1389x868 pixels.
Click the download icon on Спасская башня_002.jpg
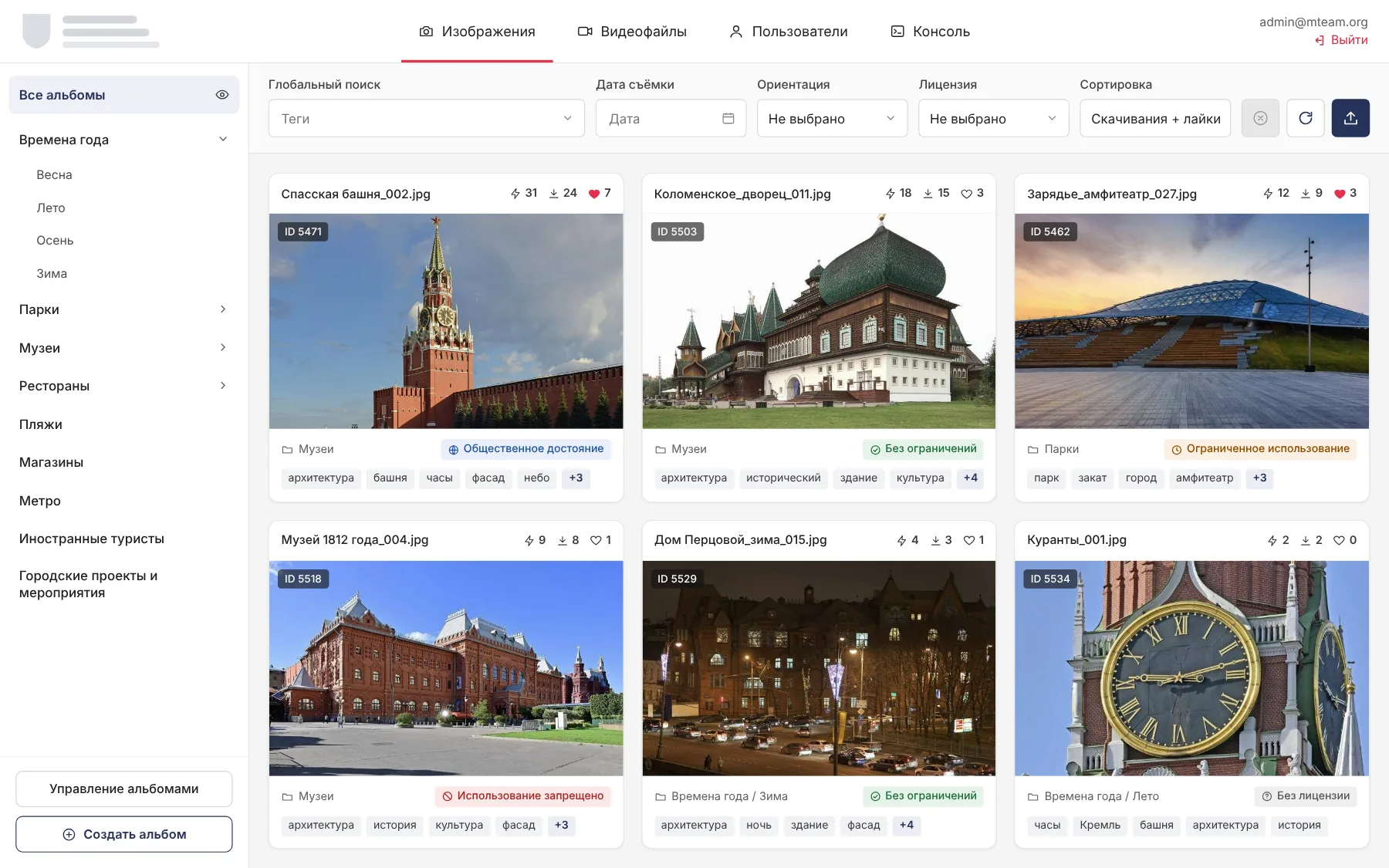[554, 194]
